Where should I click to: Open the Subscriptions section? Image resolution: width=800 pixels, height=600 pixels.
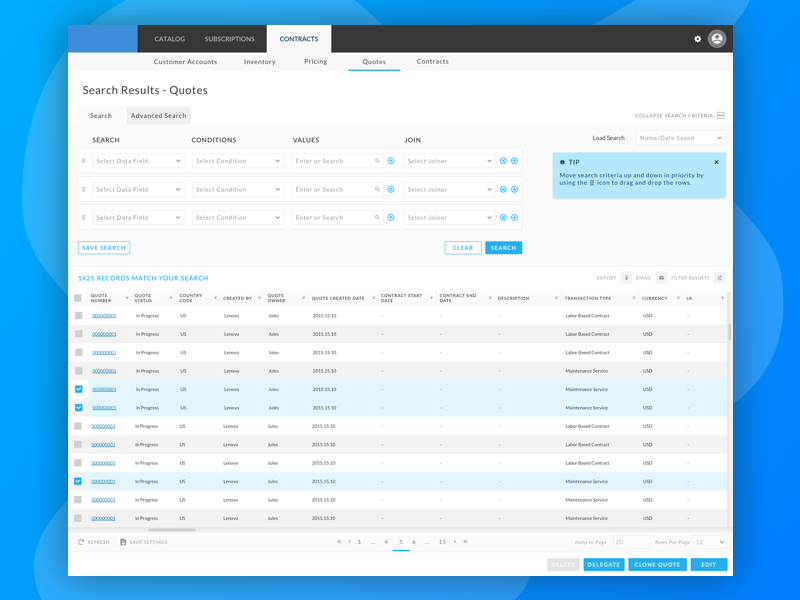229,39
